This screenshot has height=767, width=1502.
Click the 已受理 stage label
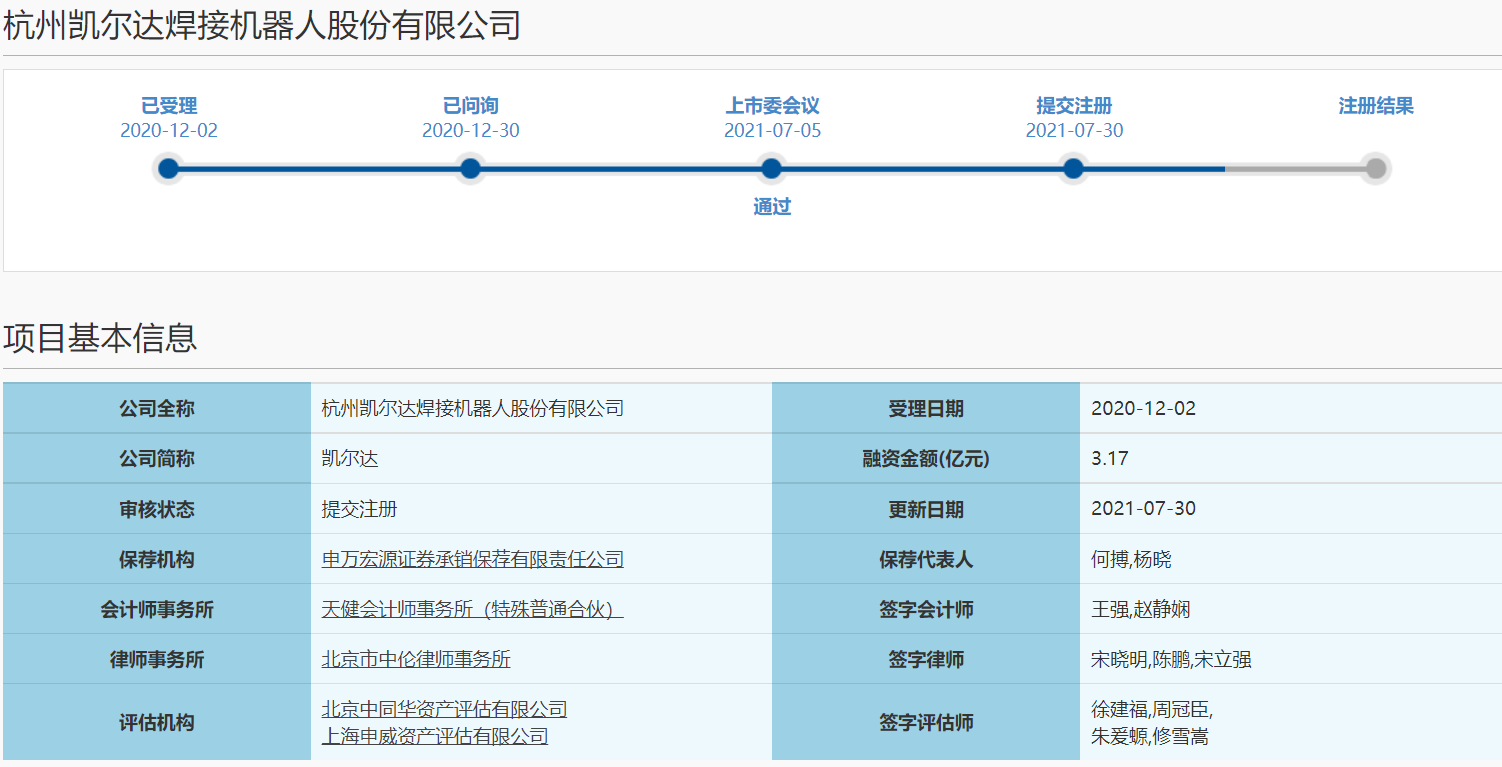click(x=169, y=106)
